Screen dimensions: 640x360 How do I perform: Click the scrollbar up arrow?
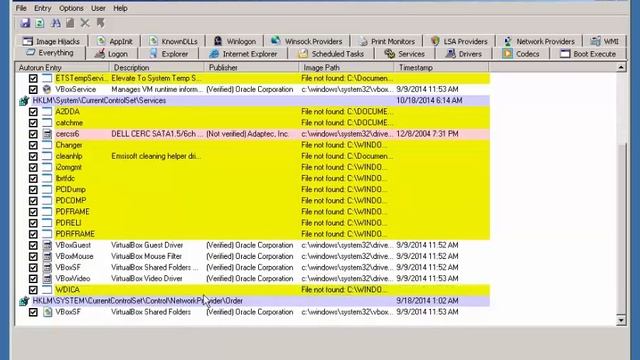621,67
